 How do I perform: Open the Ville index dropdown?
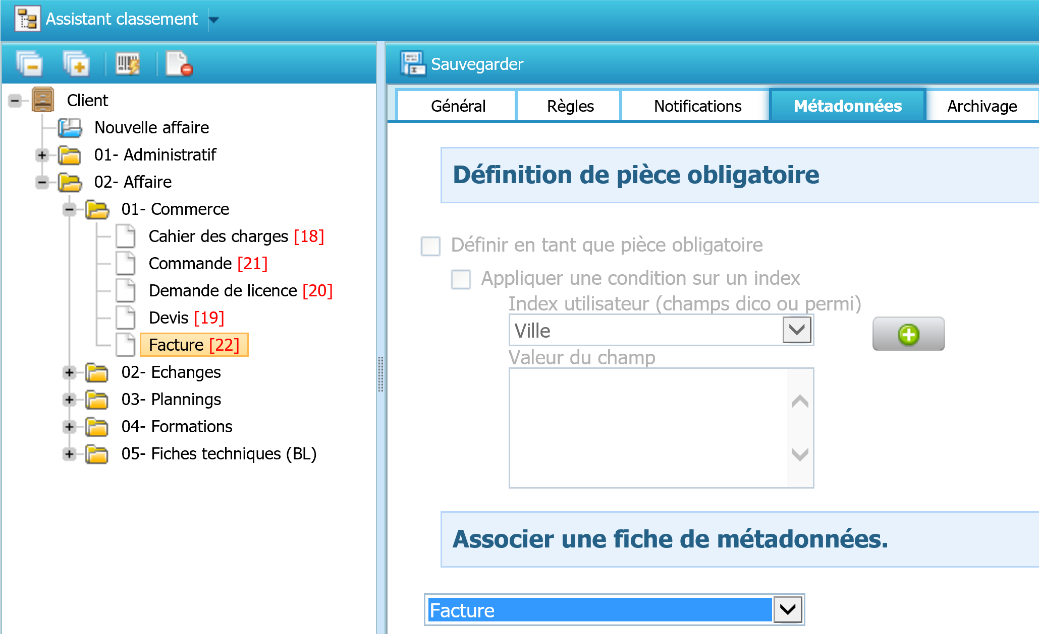[796, 330]
